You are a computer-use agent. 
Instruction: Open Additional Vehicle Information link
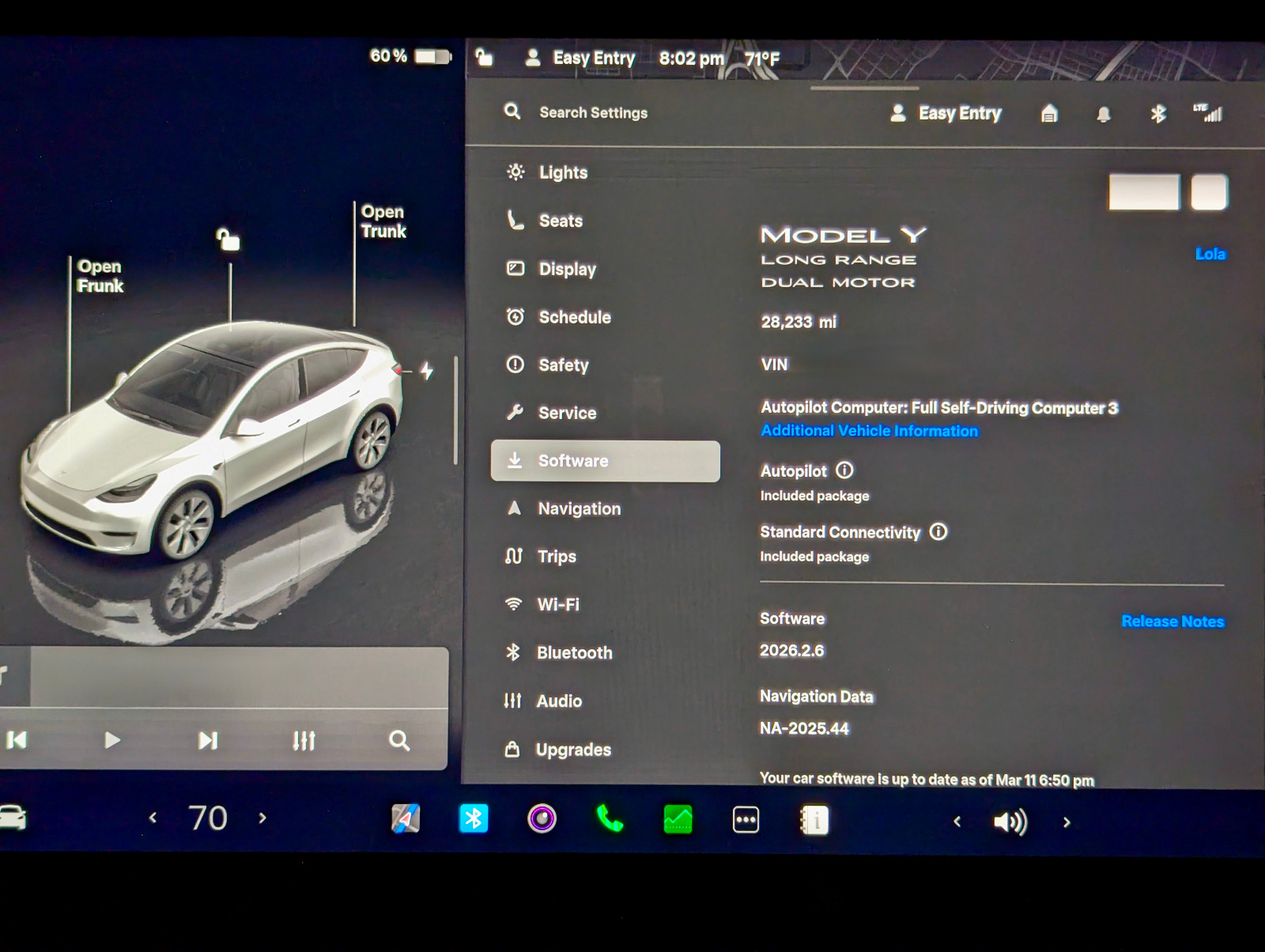(869, 431)
